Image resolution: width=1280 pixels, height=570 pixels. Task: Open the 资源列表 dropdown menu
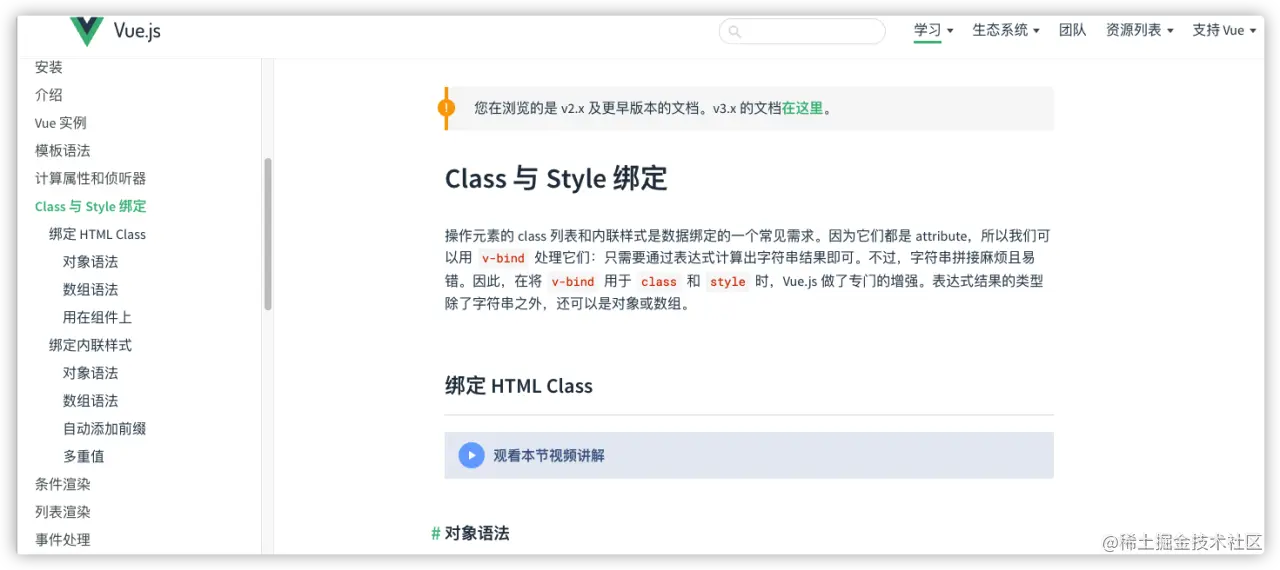[x=1139, y=30]
